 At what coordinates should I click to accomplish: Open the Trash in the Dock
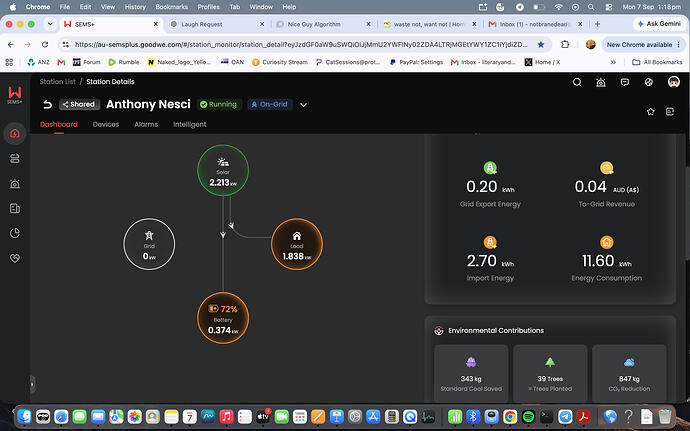[x=665, y=416]
